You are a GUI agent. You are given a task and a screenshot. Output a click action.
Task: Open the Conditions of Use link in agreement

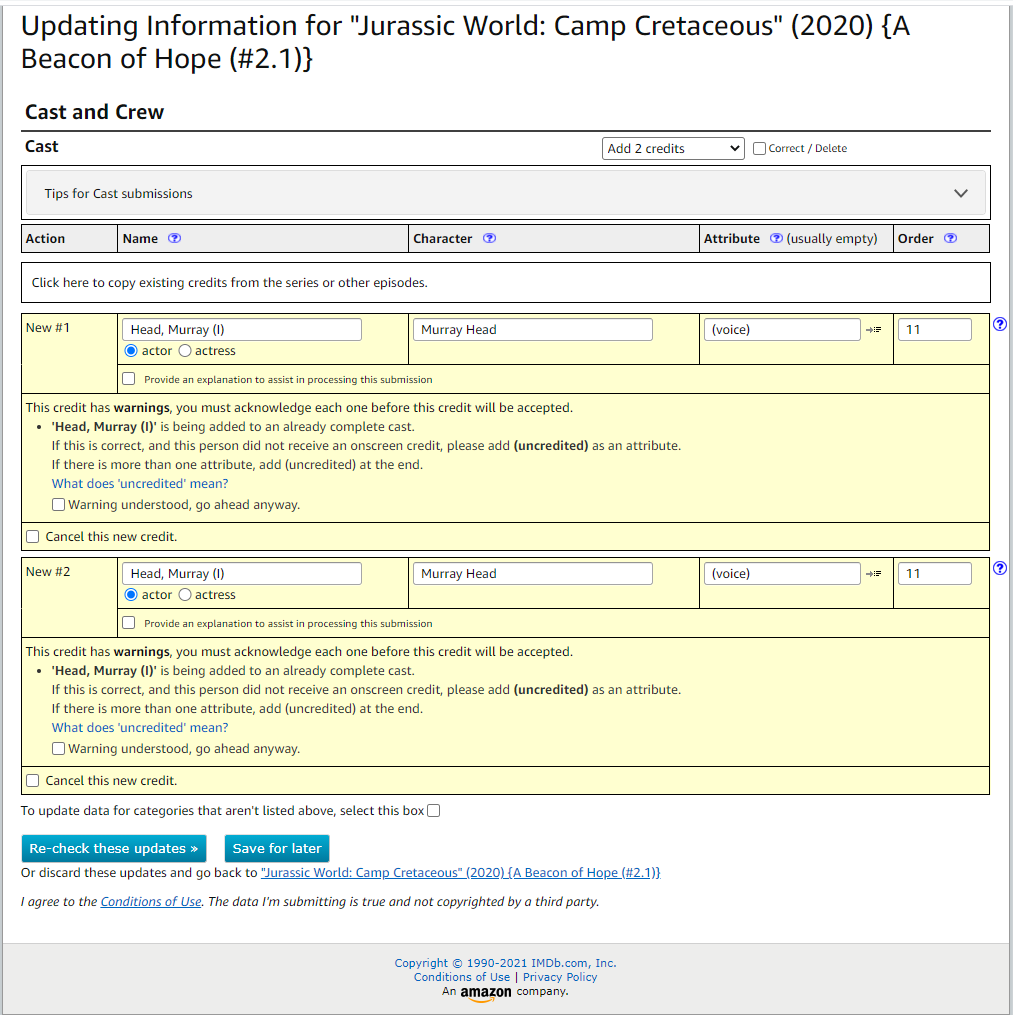coord(151,902)
